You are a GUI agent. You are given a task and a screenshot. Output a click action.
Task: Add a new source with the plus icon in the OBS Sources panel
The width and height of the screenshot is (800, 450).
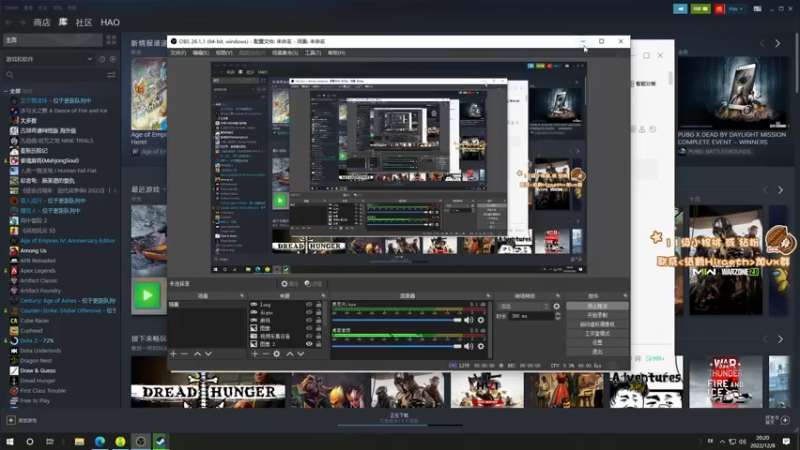(255, 354)
